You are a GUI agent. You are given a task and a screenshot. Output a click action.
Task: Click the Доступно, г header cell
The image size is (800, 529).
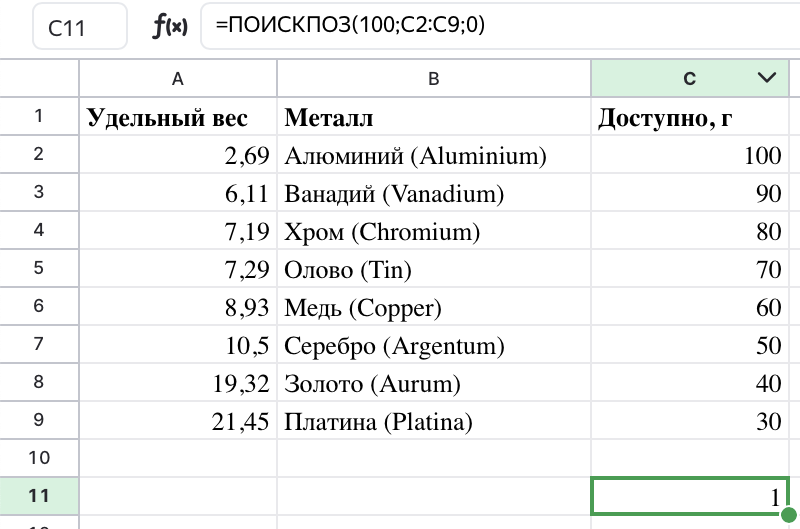(689, 116)
